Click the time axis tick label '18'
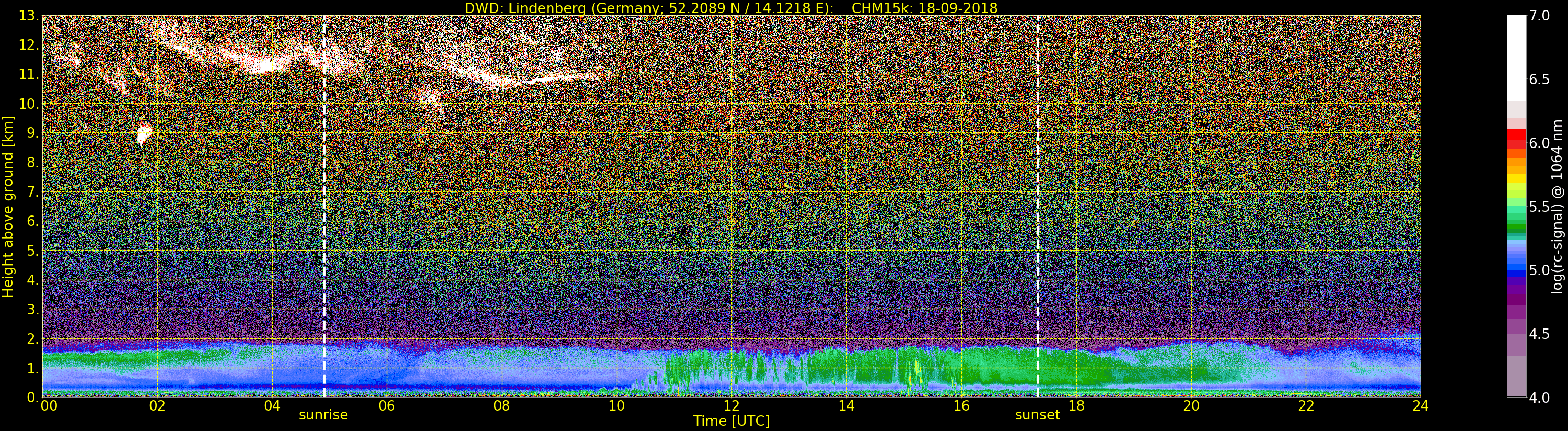This screenshot has height=431, width=1568. click(x=1076, y=406)
